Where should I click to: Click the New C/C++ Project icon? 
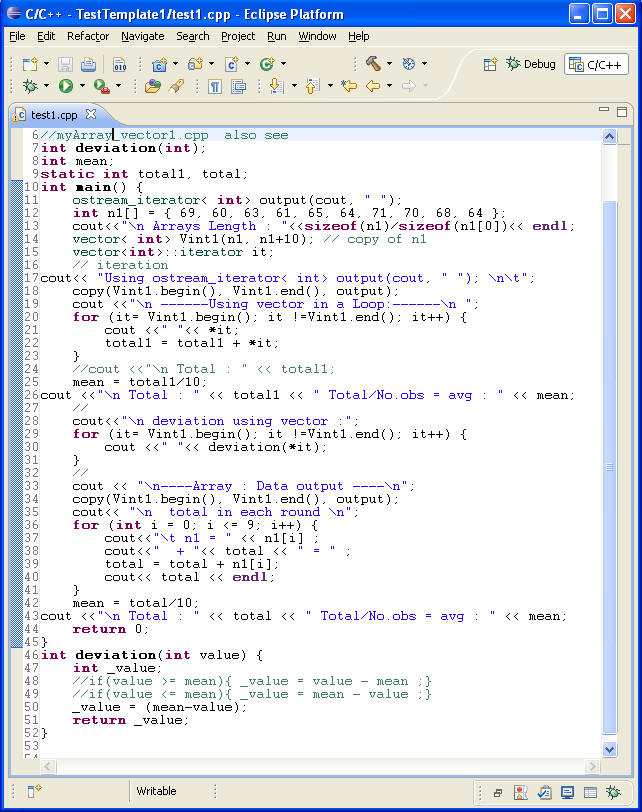[x=159, y=64]
